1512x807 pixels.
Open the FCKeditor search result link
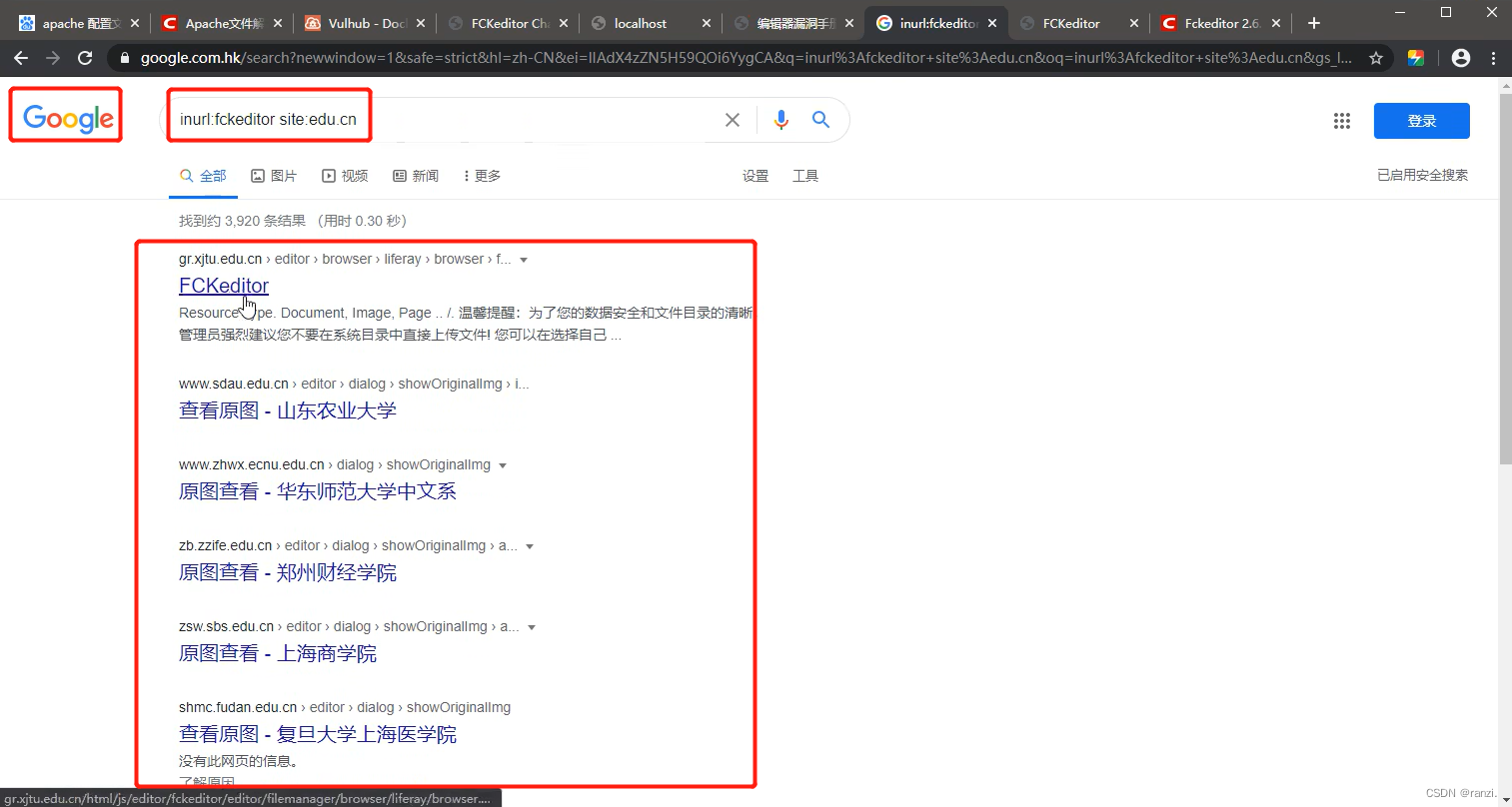click(x=223, y=286)
